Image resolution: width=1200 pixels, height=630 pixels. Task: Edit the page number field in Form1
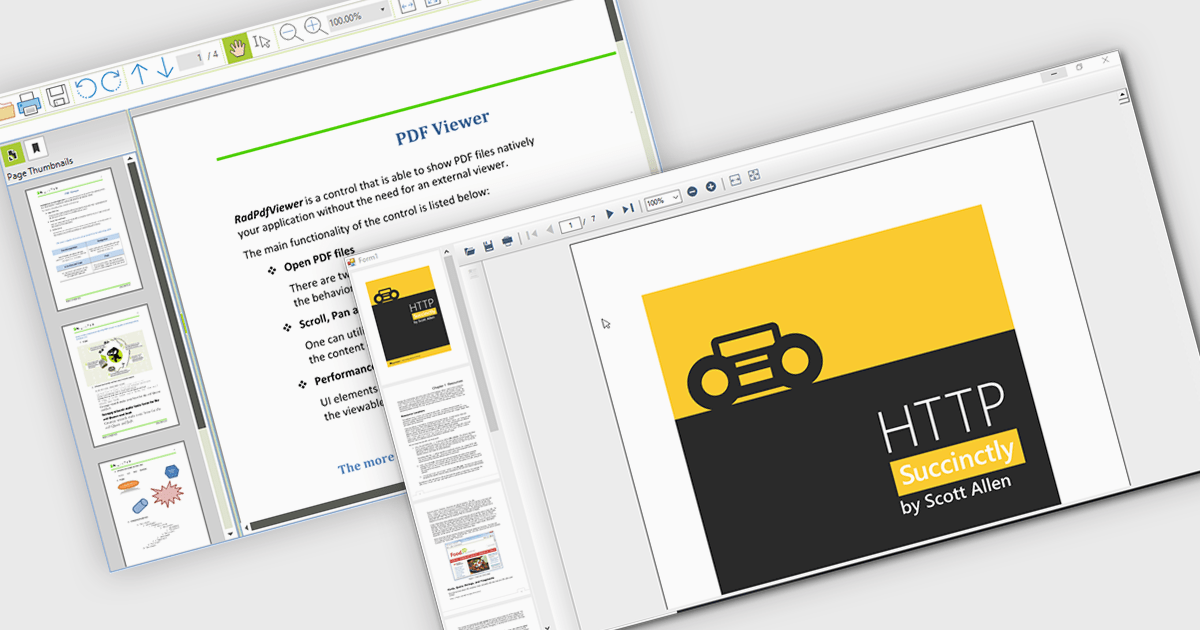pyautogui.click(x=571, y=225)
